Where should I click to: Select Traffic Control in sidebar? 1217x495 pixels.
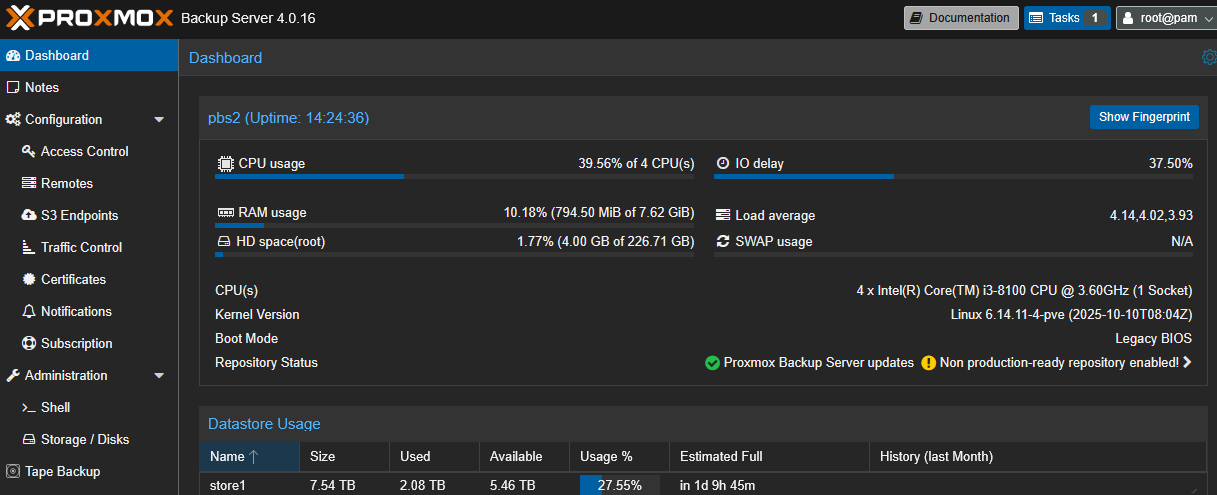81,248
